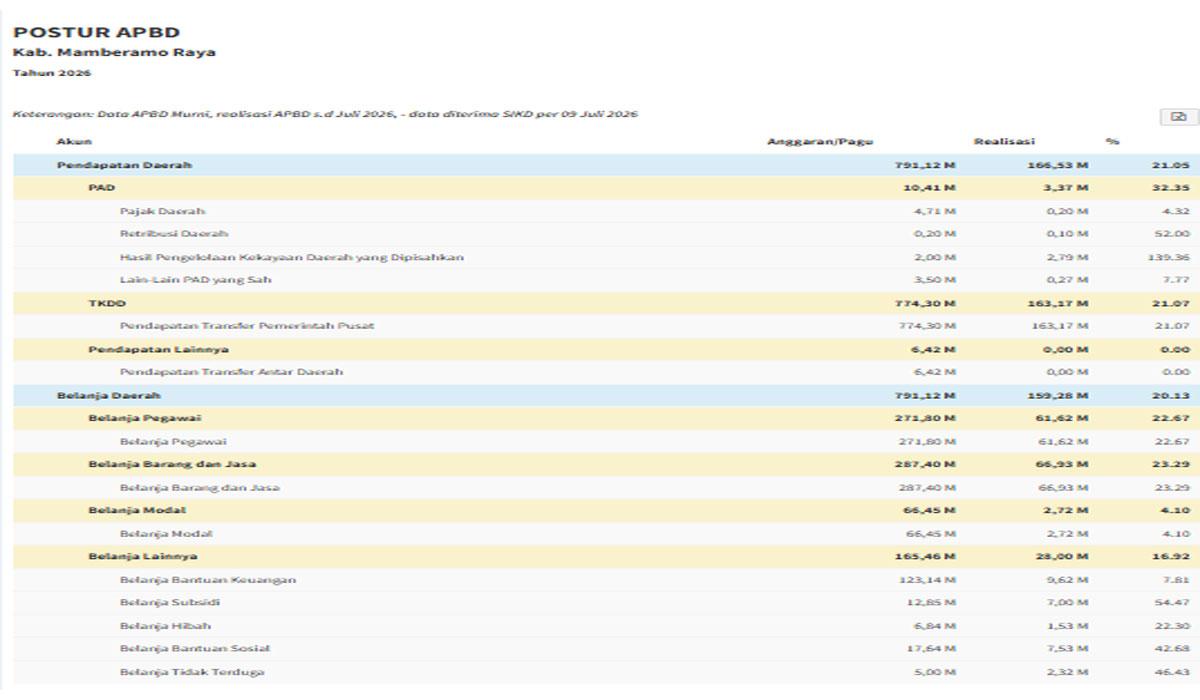The height and width of the screenshot is (700, 1200).
Task: Click Pendapatan Transfer Antar Daerah row label
Action: [x=231, y=372]
